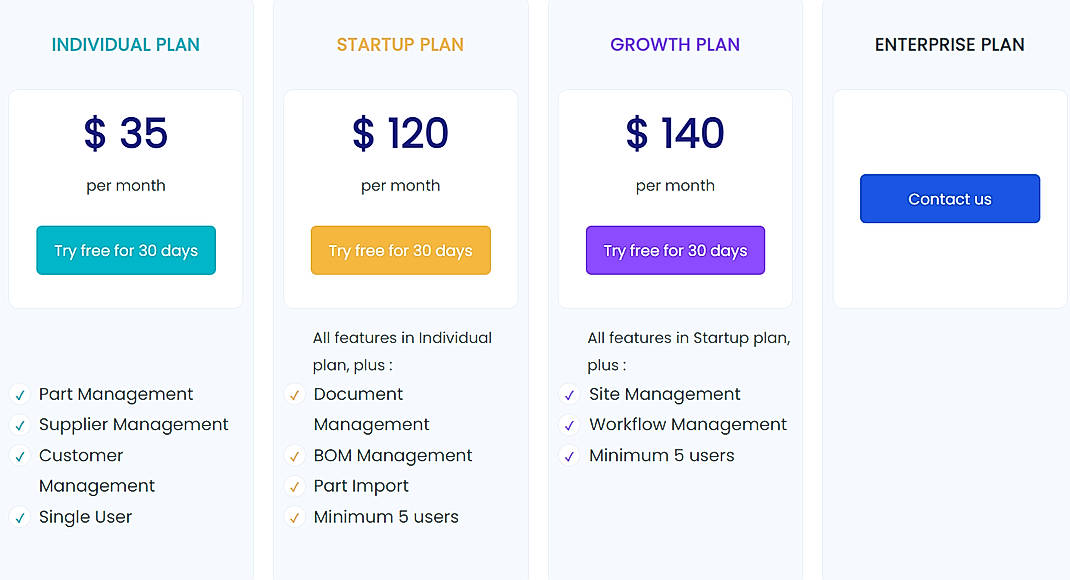Click Try free for Startup plan
Image resolution: width=1070 pixels, height=580 pixels.
pos(400,250)
